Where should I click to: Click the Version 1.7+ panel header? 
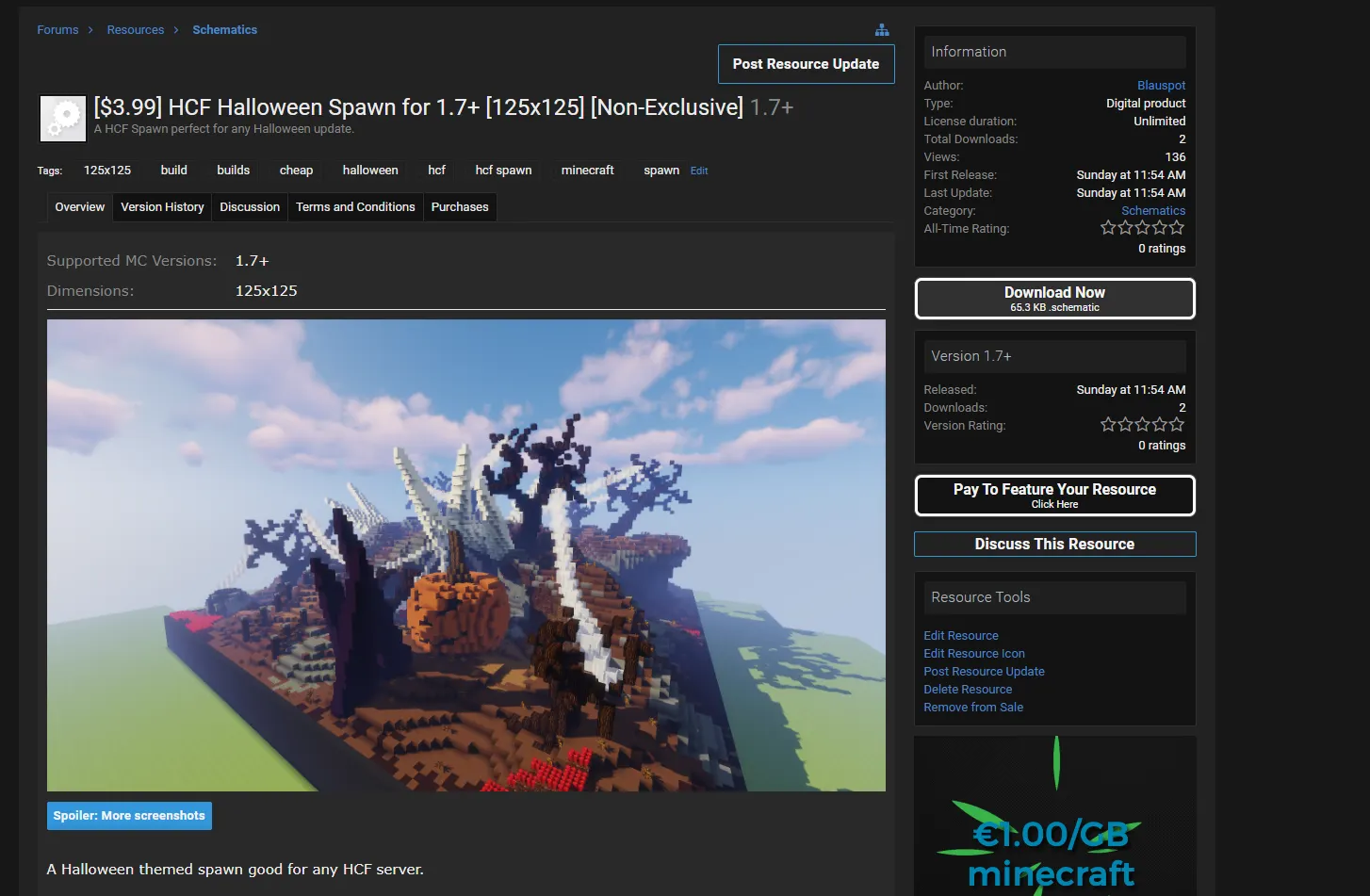click(x=1055, y=356)
